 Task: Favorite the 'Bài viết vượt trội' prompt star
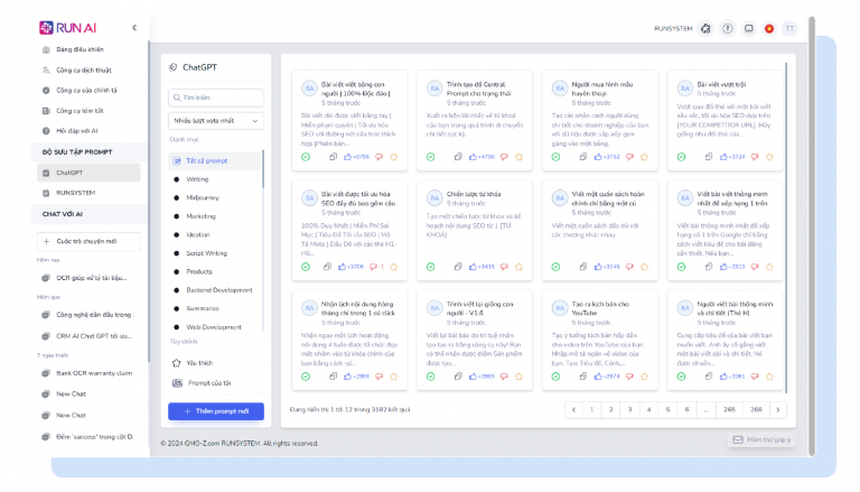point(770,157)
